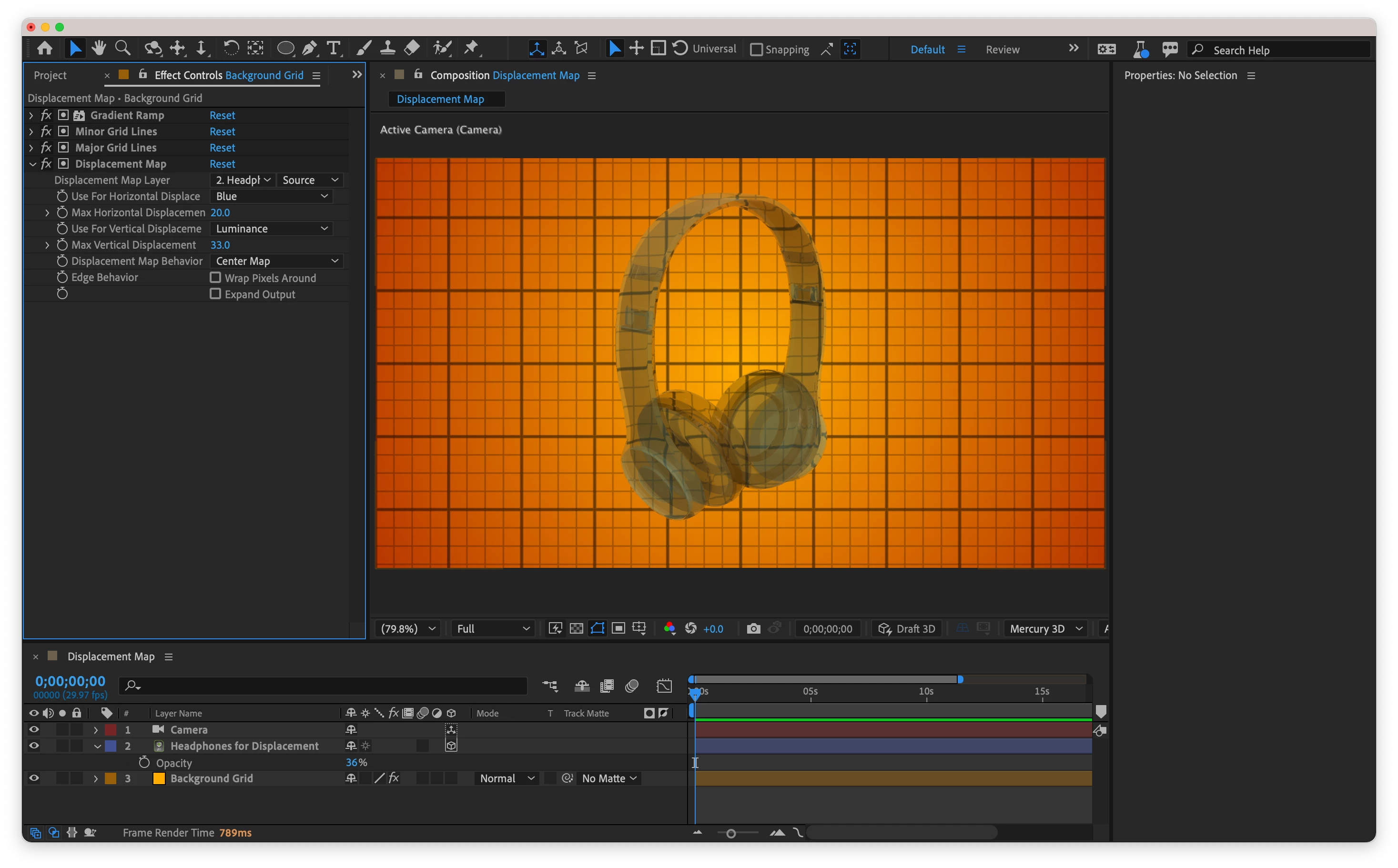
Task: Hide the Background Grid layer
Action: point(34,778)
